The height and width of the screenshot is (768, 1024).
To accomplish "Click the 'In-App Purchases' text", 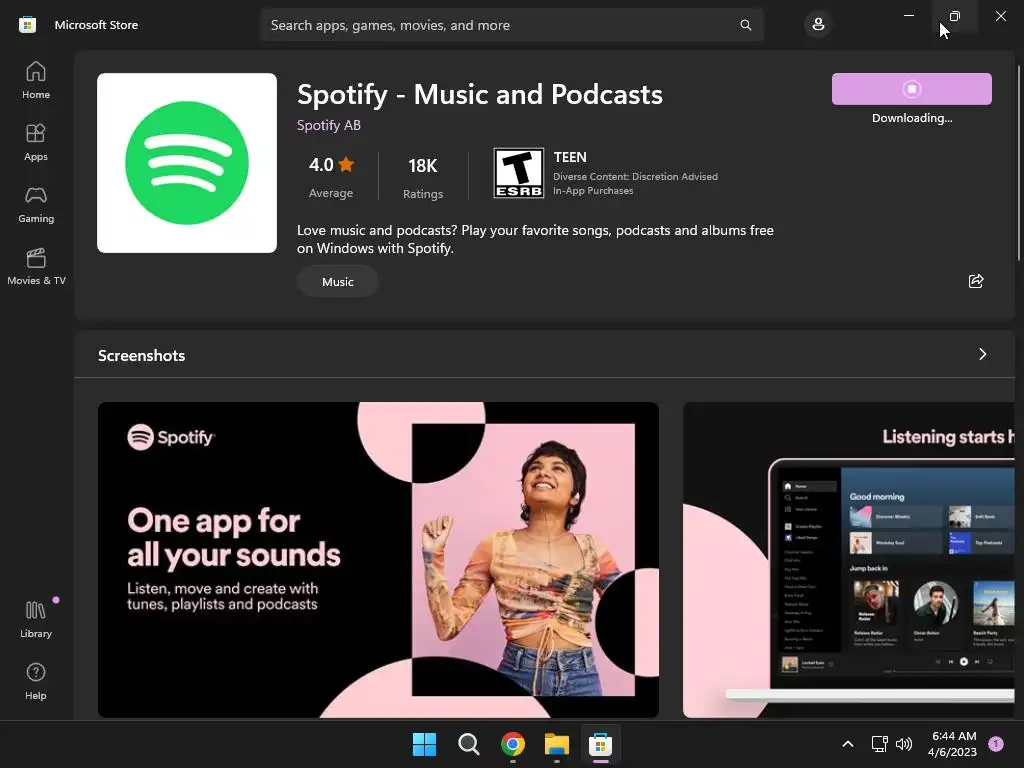I will pos(593,191).
